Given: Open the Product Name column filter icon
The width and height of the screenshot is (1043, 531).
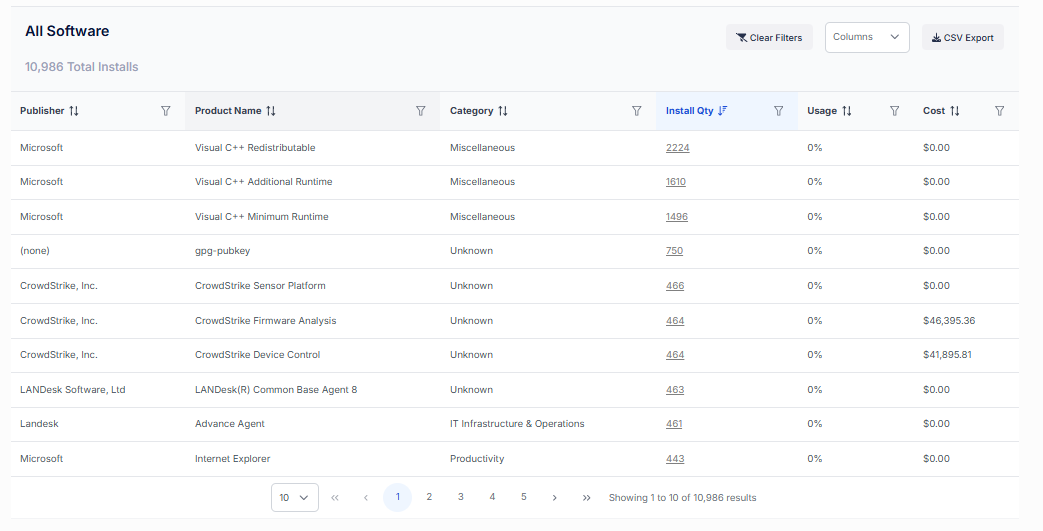Looking at the screenshot, I should click(420, 111).
